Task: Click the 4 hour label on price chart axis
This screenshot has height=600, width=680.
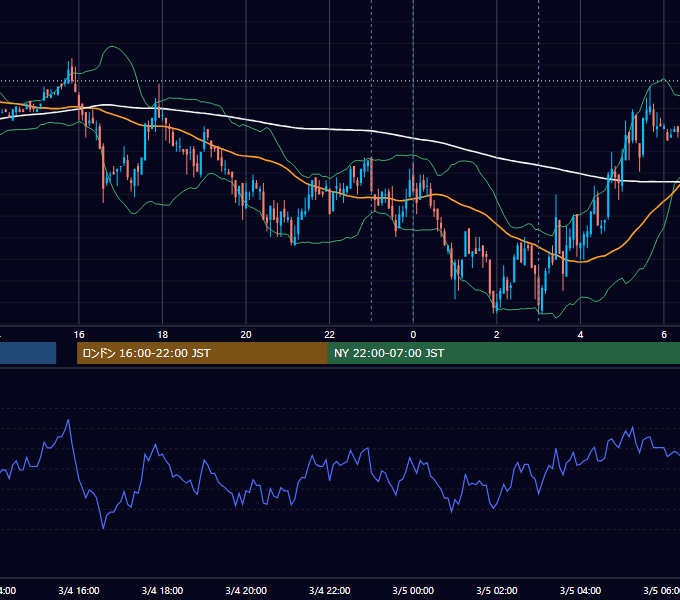Action: pyautogui.click(x=580, y=335)
